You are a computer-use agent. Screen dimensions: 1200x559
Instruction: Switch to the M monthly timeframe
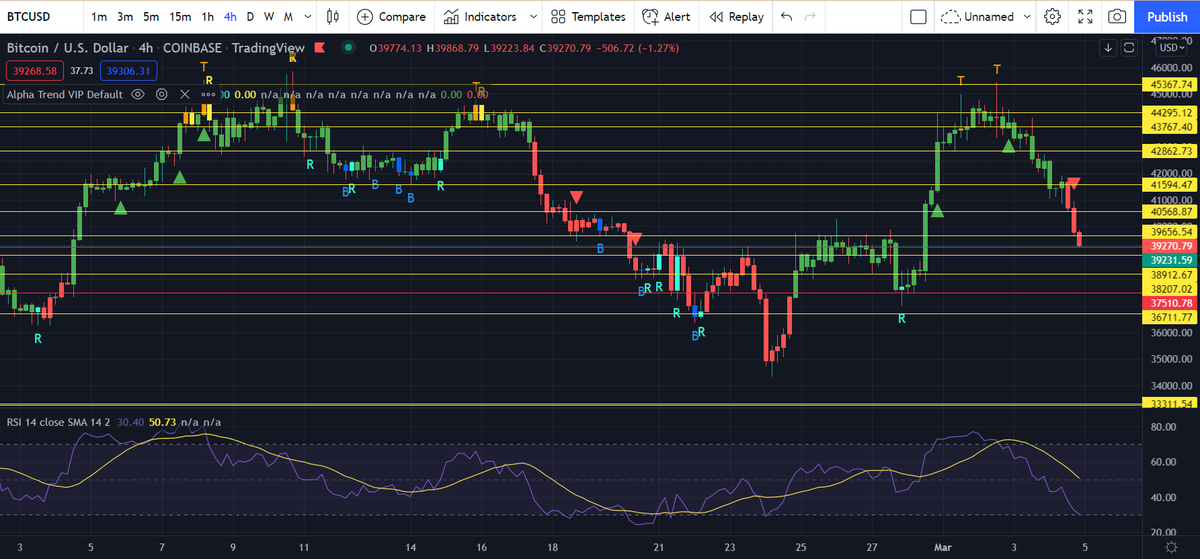coord(288,17)
